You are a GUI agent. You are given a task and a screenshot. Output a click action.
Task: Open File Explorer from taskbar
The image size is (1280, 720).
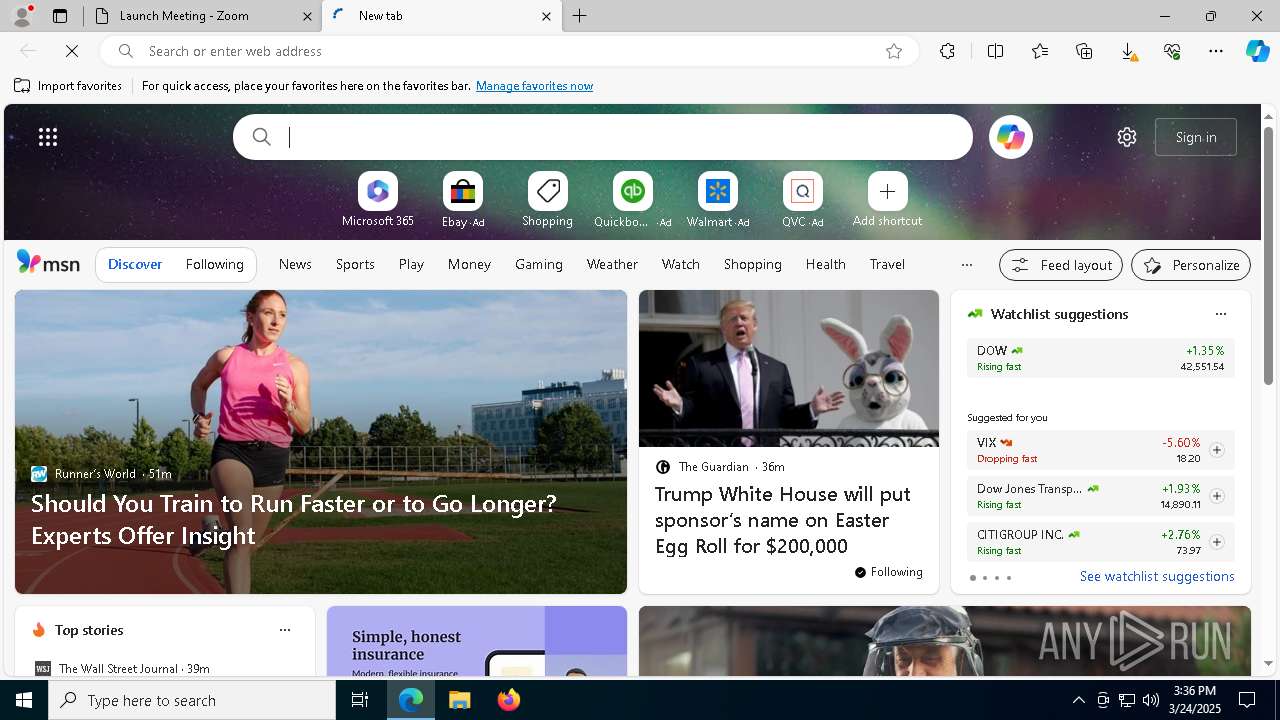[x=459, y=700]
